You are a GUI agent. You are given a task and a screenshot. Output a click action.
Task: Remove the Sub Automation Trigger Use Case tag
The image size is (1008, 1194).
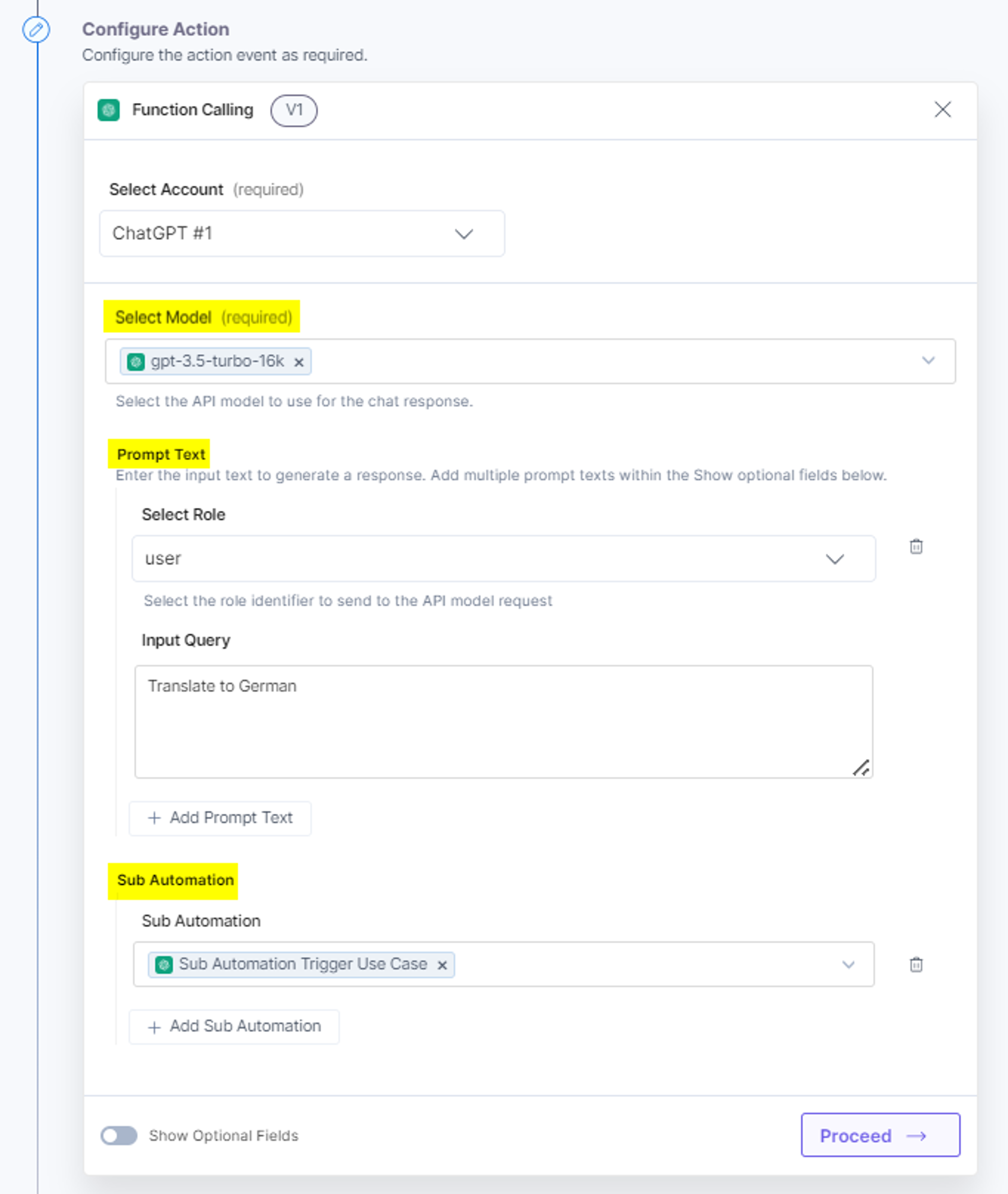pyautogui.click(x=442, y=965)
